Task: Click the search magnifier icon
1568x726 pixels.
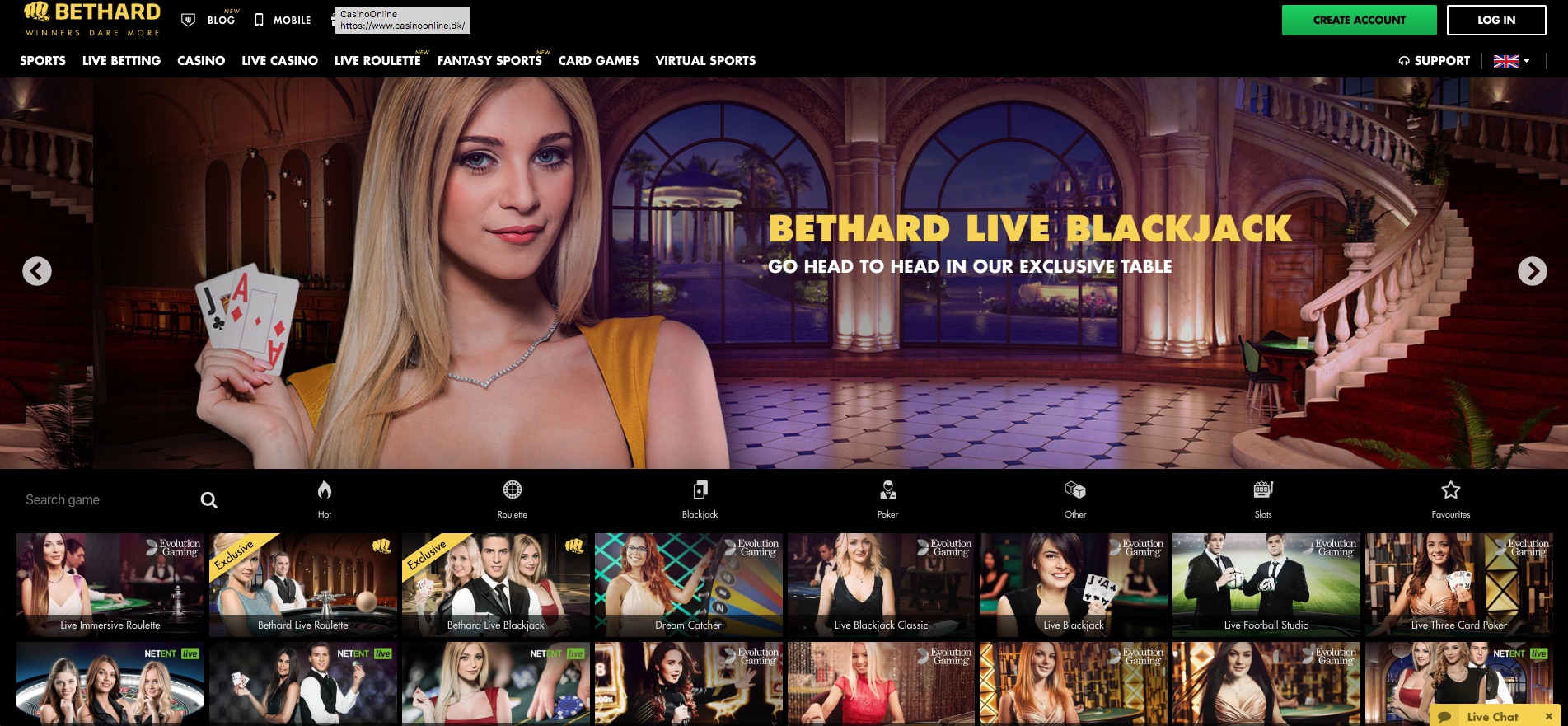Action: point(209,500)
